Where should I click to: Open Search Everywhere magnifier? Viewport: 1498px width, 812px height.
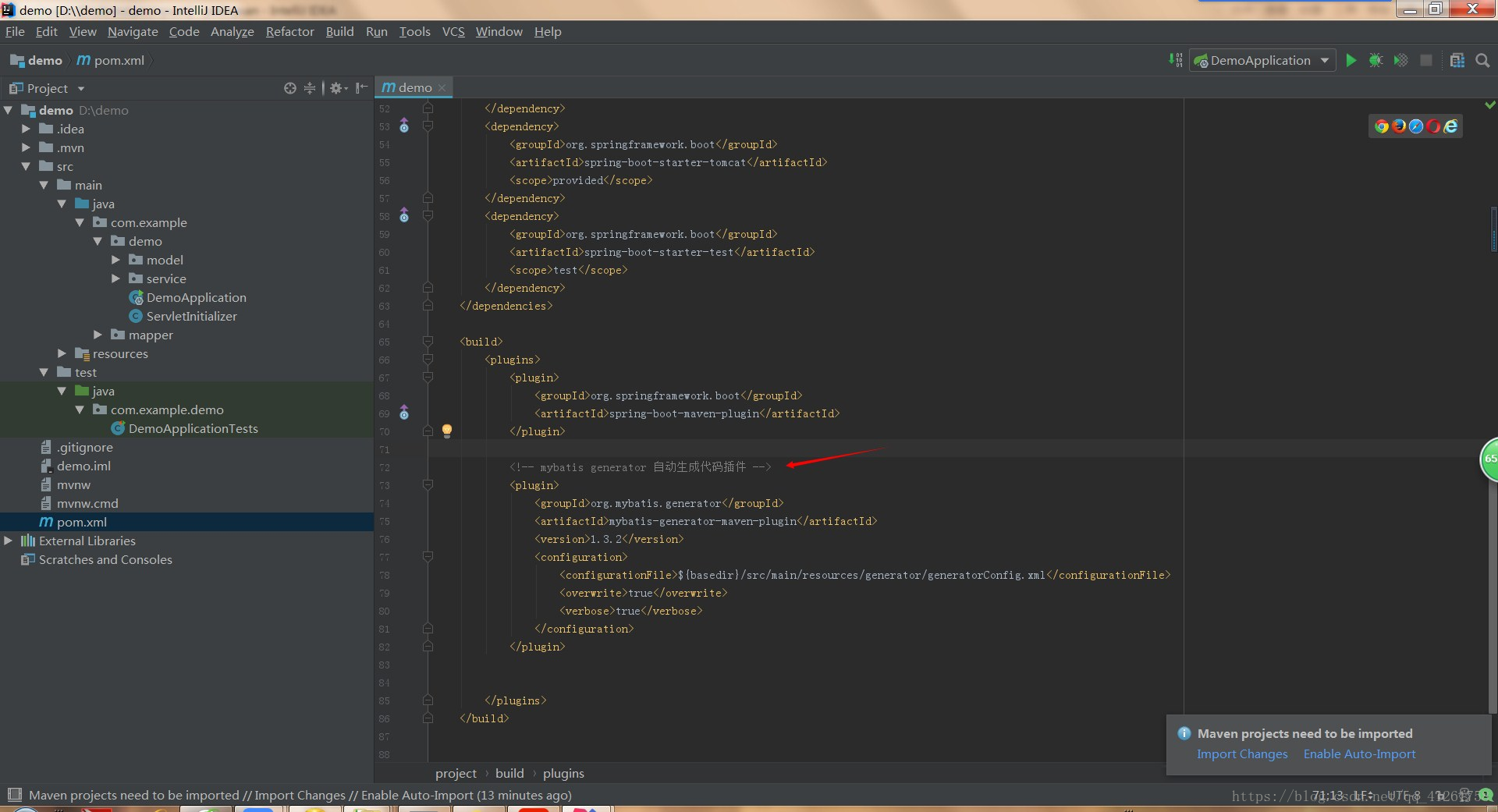coord(1482,60)
